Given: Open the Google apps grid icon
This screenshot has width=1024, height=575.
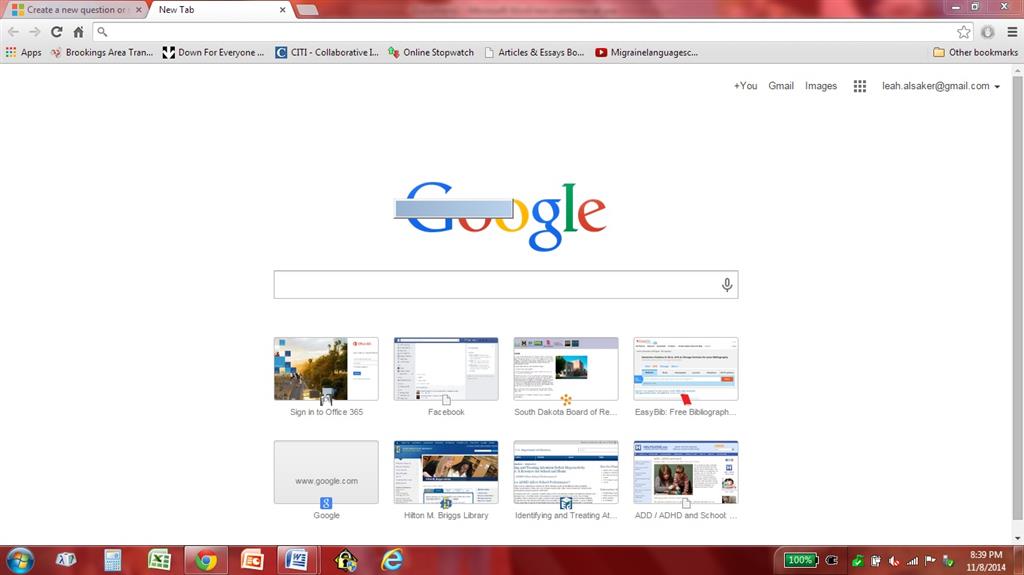Looking at the screenshot, I should tap(859, 86).
